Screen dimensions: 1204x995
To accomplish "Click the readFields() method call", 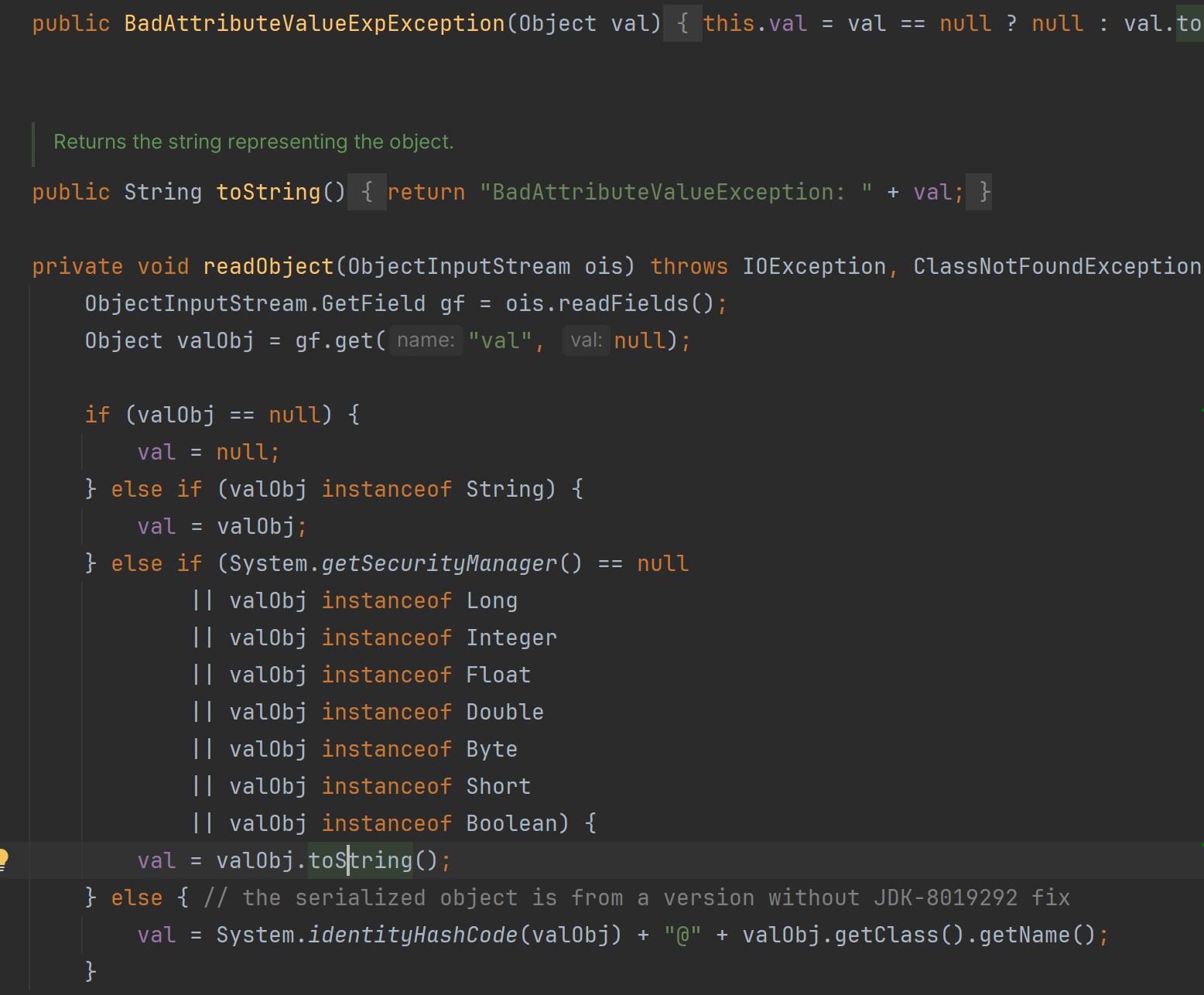I will point(635,303).
